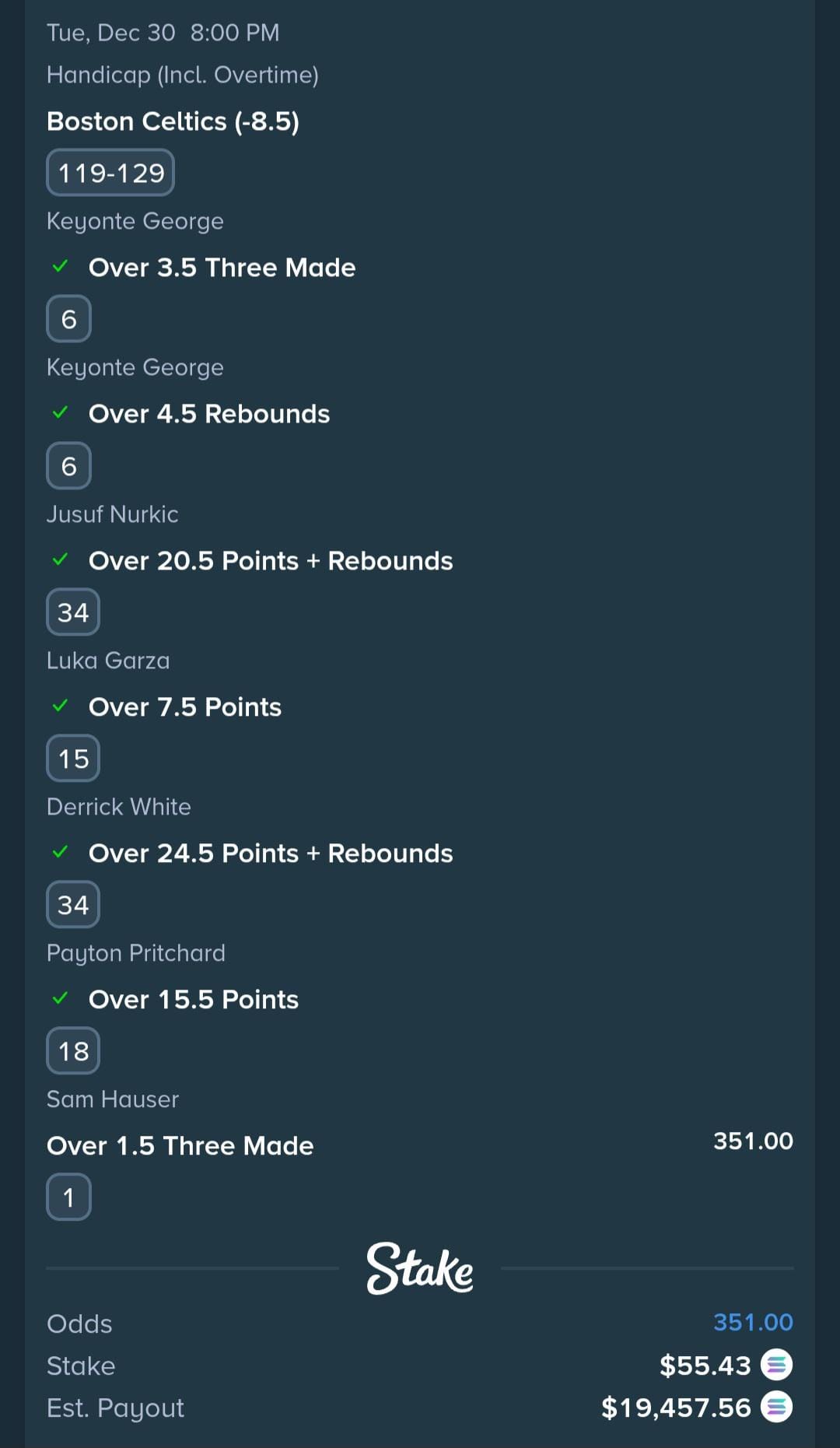The width and height of the screenshot is (840, 1448).
Task: Open the Over 1.5 Three Made selection
Action: click(180, 1145)
